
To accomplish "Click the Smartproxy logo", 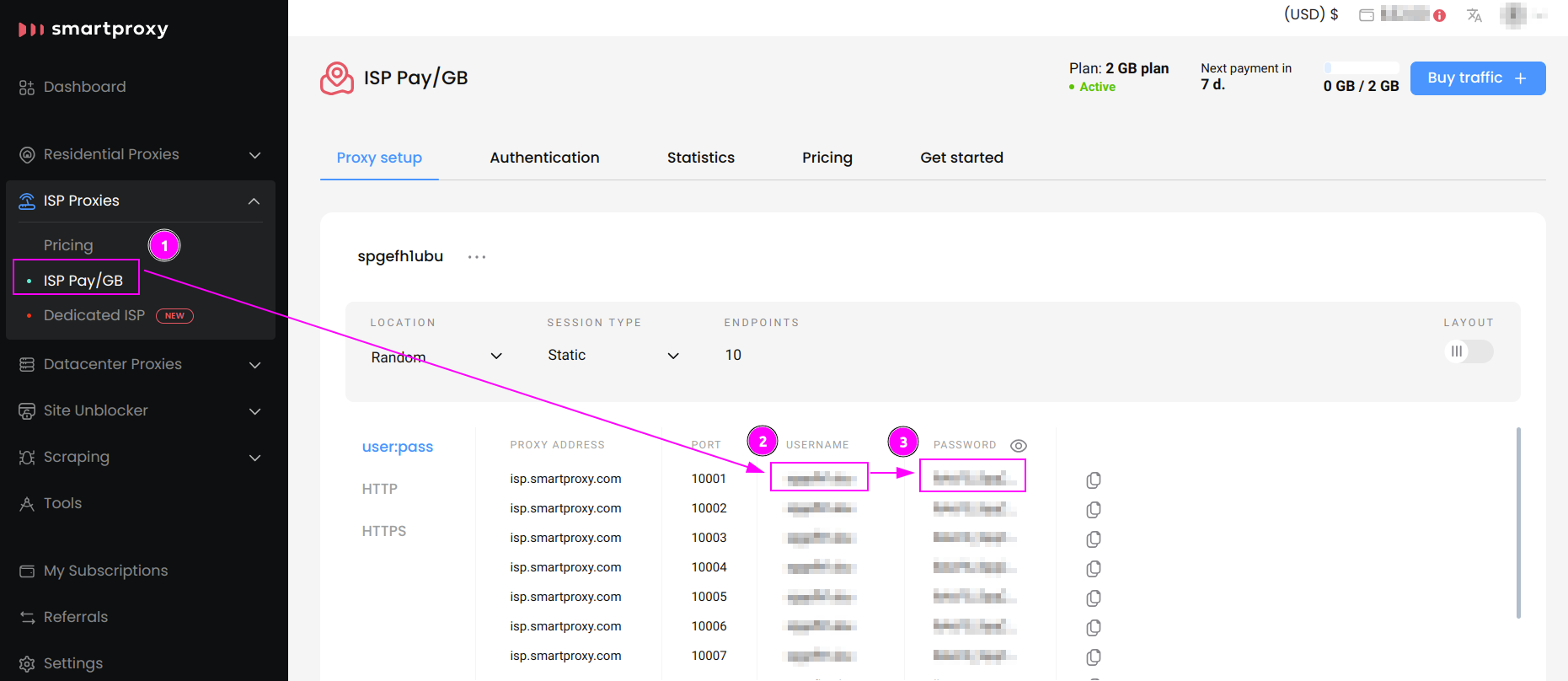I will [93, 29].
